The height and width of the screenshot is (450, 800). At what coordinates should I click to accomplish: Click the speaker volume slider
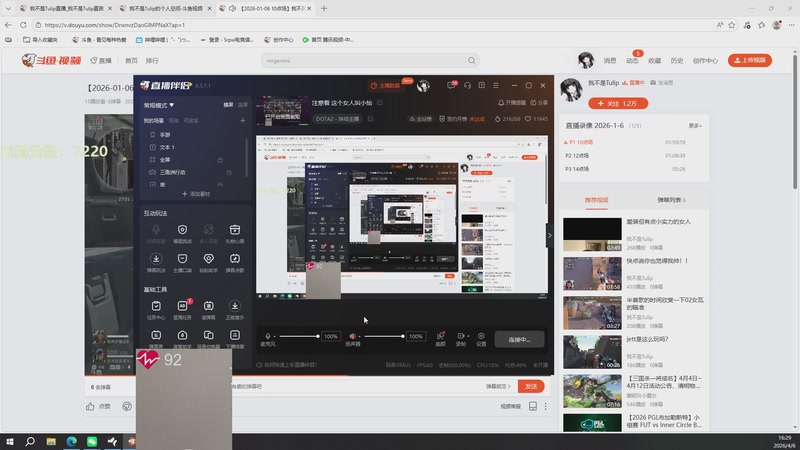pos(384,336)
